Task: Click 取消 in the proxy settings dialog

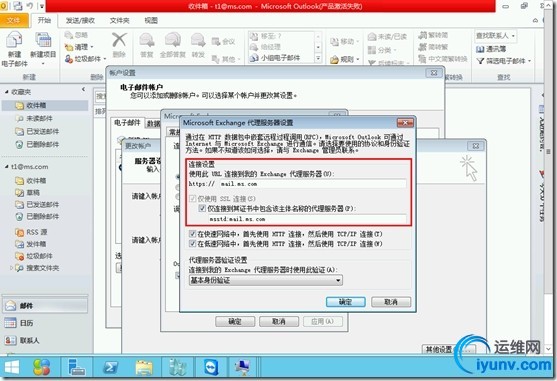Action: [391, 302]
